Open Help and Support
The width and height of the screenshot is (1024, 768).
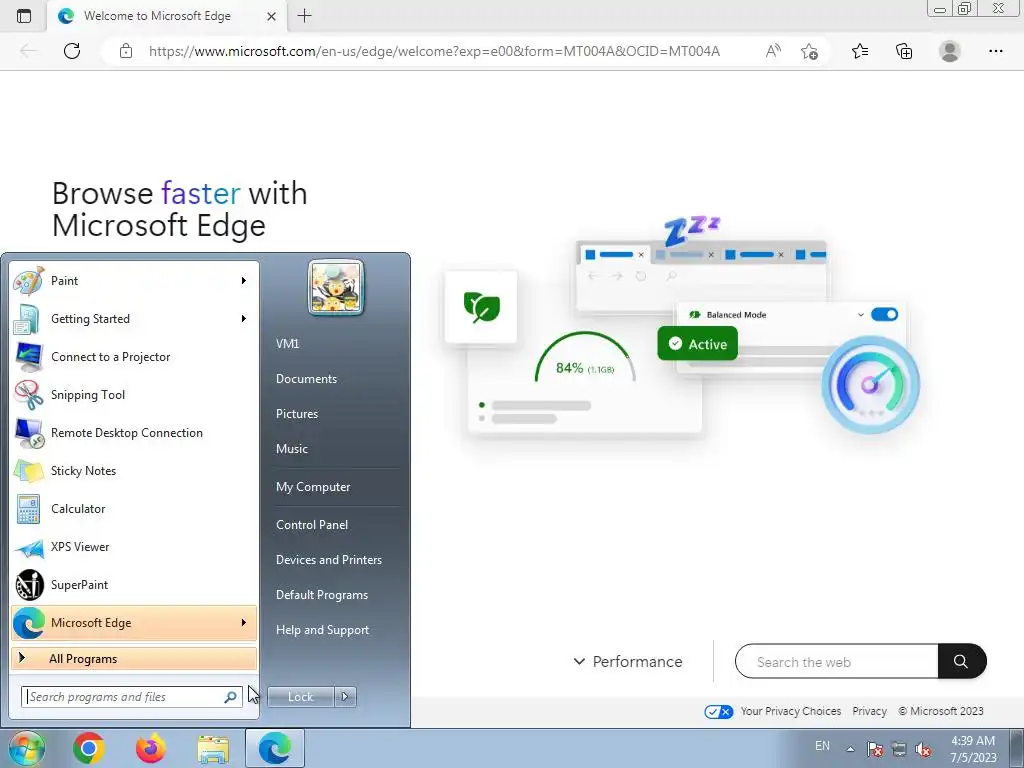[x=323, y=630]
